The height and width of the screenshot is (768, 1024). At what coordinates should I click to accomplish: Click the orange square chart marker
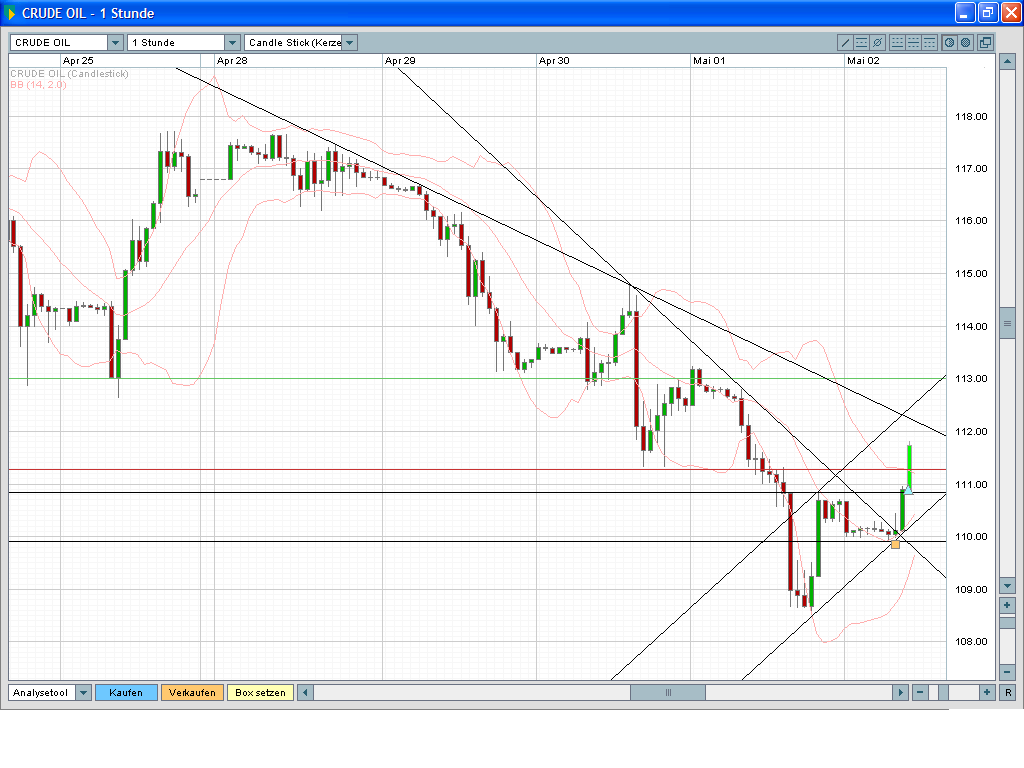coord(895,544)
